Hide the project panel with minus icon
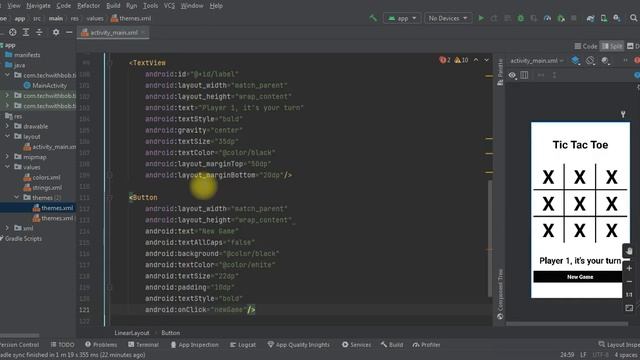 69,32
